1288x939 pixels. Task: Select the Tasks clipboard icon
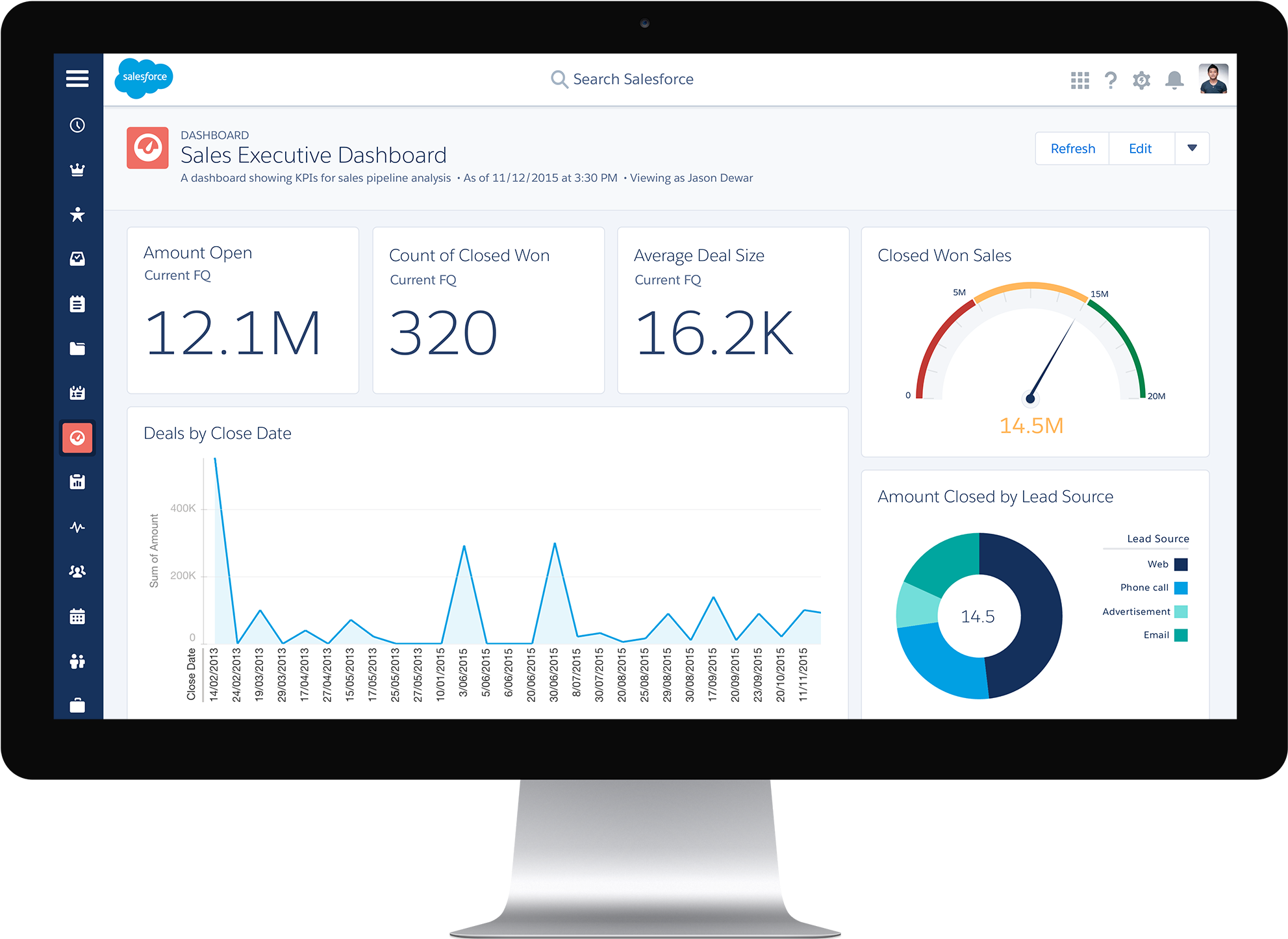click(x=77, y=303)
